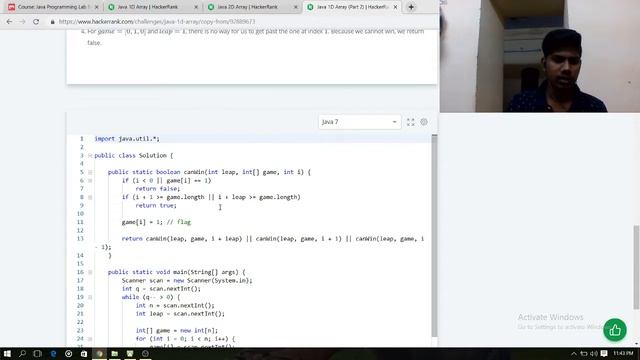Launch Edge browser from the taskbar
The width and height of the screenshot is (640, 360).
click(53, 353)
